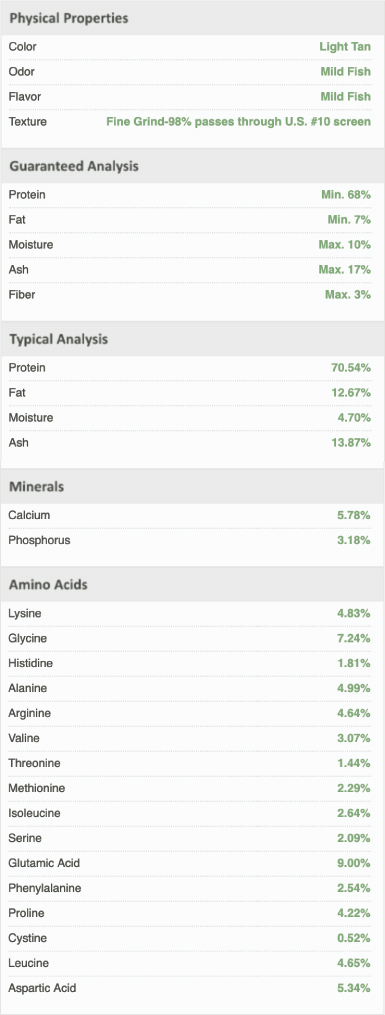Click guaranteed Protein Min. 68% value
The image size is (385, 1015).
[x=346, y=195]
